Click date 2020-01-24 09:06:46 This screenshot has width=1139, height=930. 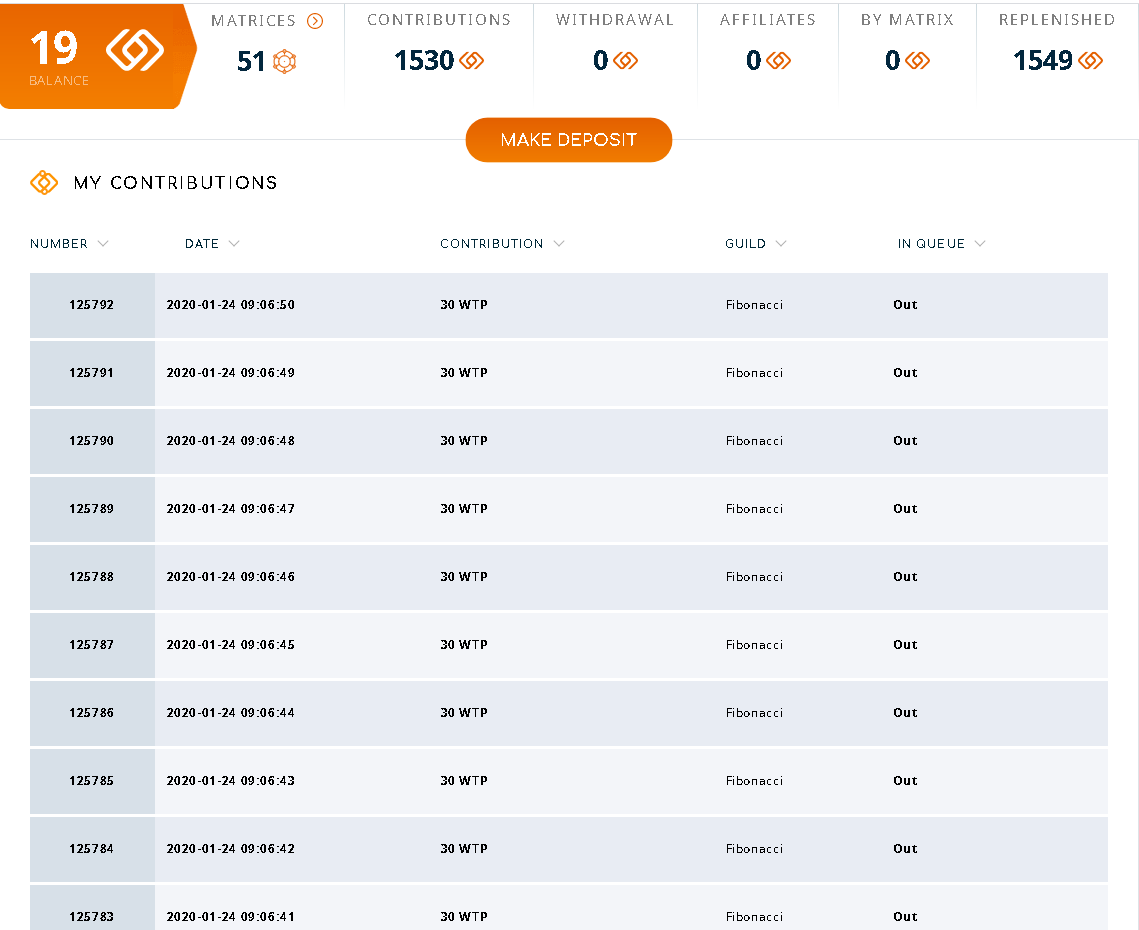pyautogui.click(x=230, y=577)
